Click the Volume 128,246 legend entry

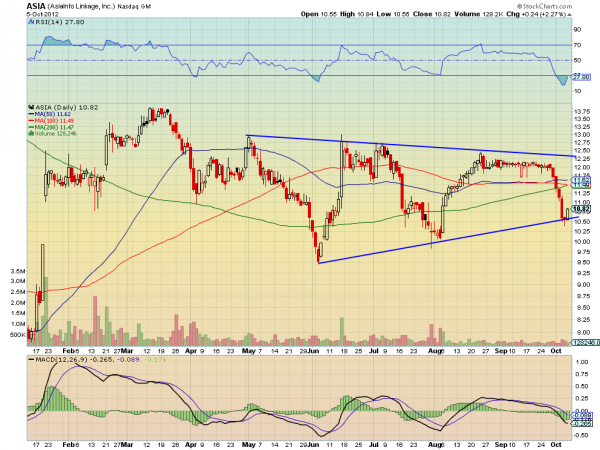[55, 134]
